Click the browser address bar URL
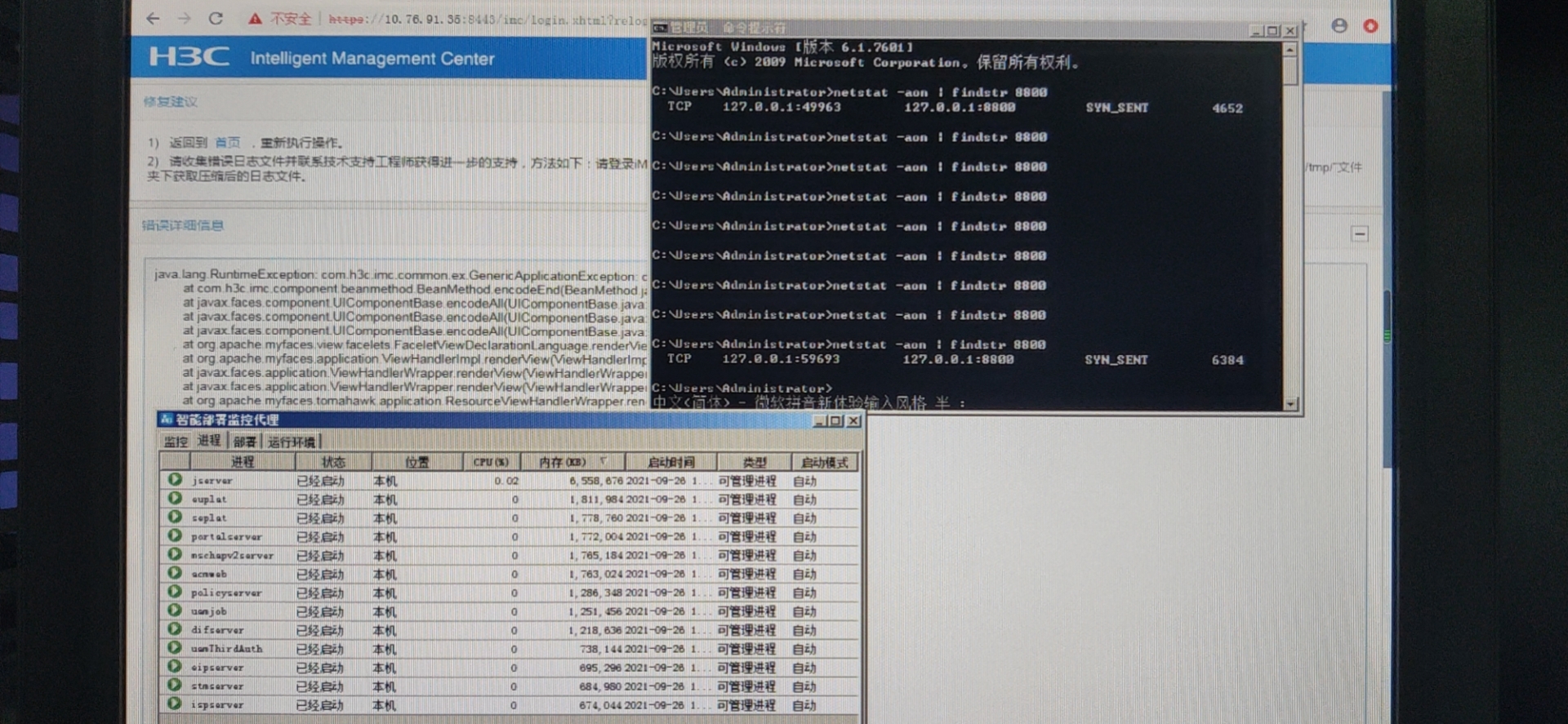This screenshot has width=1568, height=724. click(487, 19)
